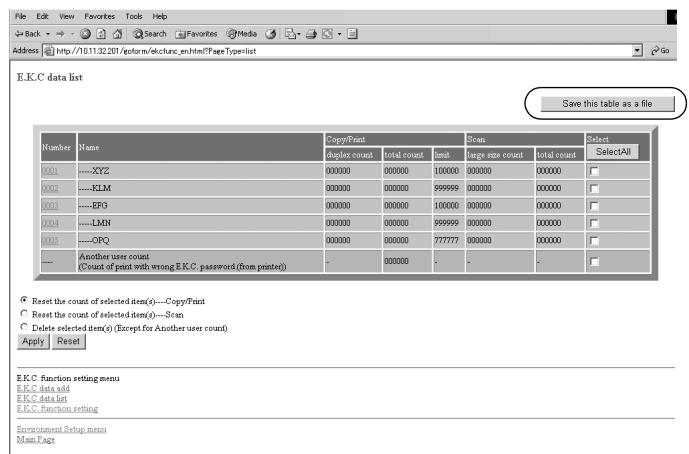Click Save this table as a file
Viewport: 689px width, 454px height.
pos(607,104)
